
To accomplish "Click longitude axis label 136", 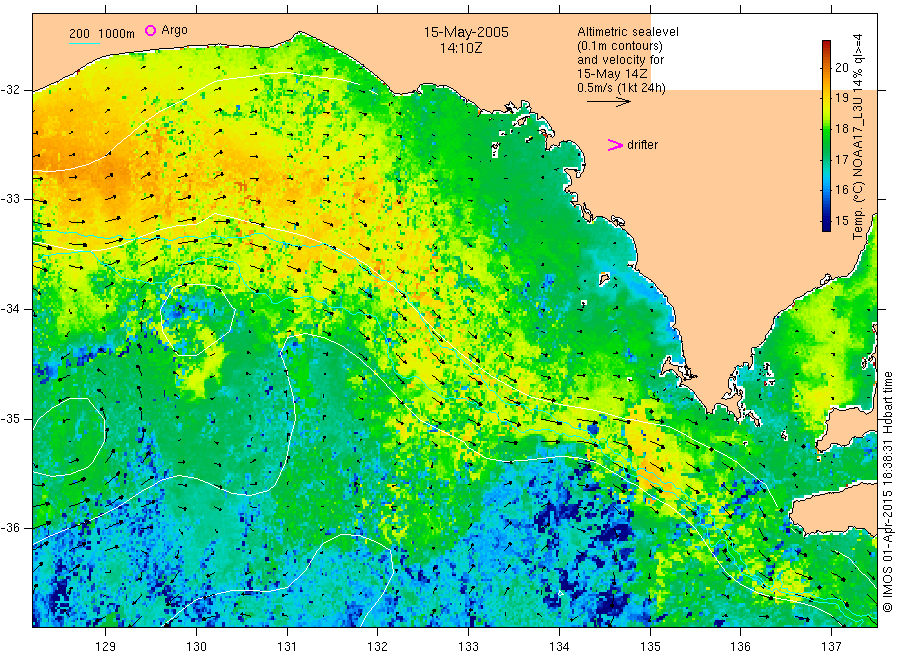I will coord(740,647).
